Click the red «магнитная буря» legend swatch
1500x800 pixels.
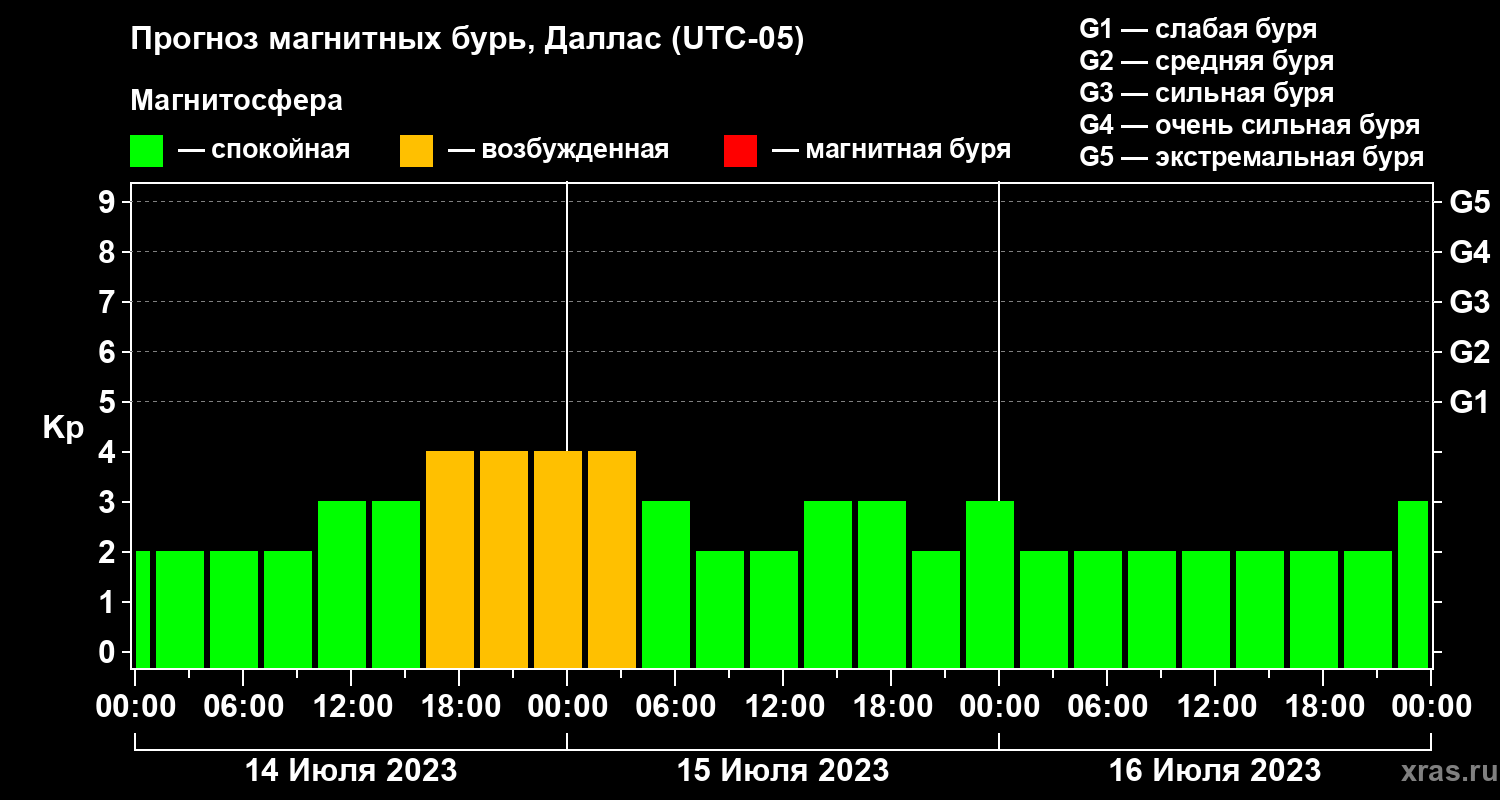pos(740,151)
